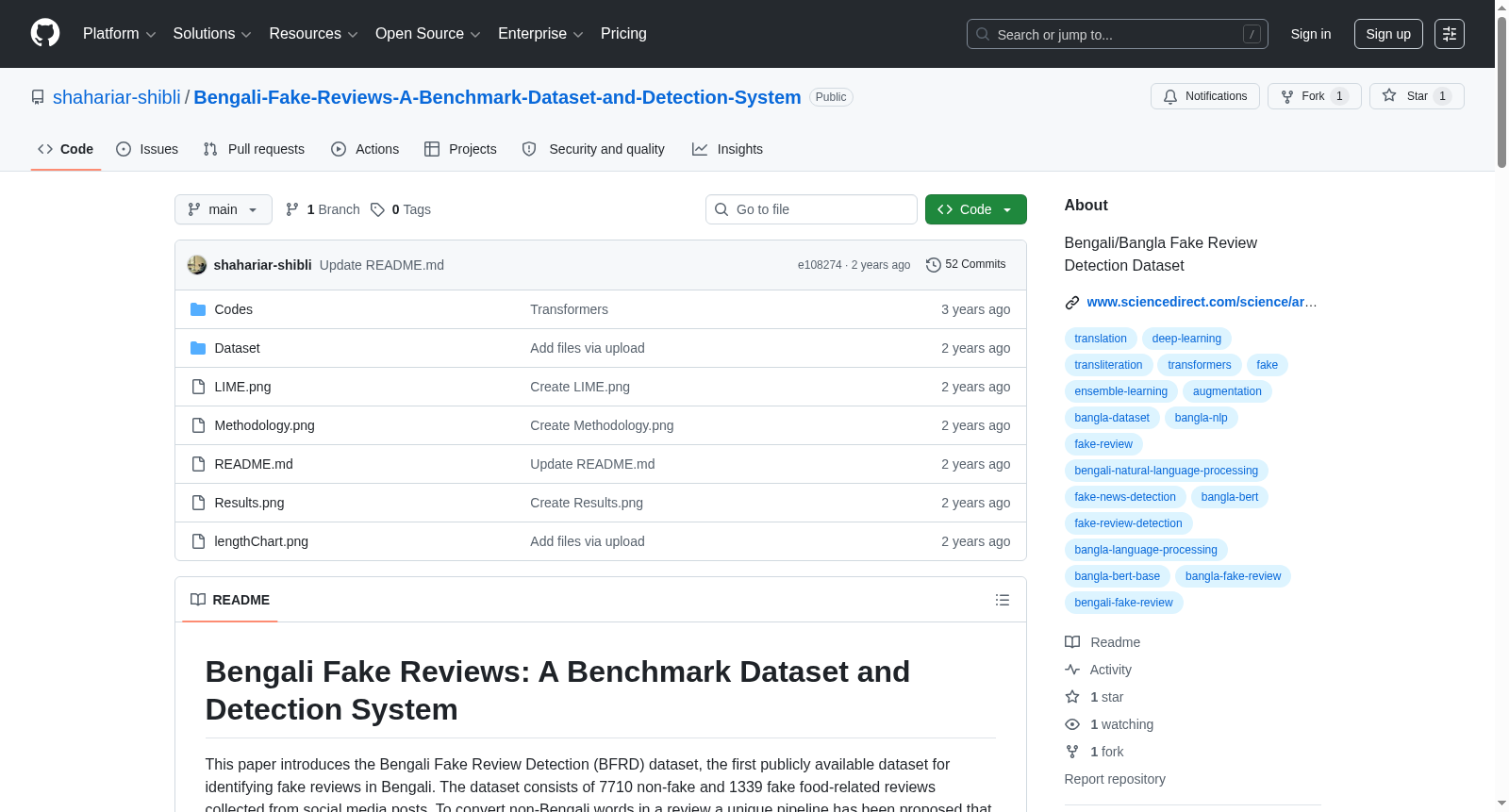
Task: Click the book icon on the README tab
Action: tap(198, 600)
